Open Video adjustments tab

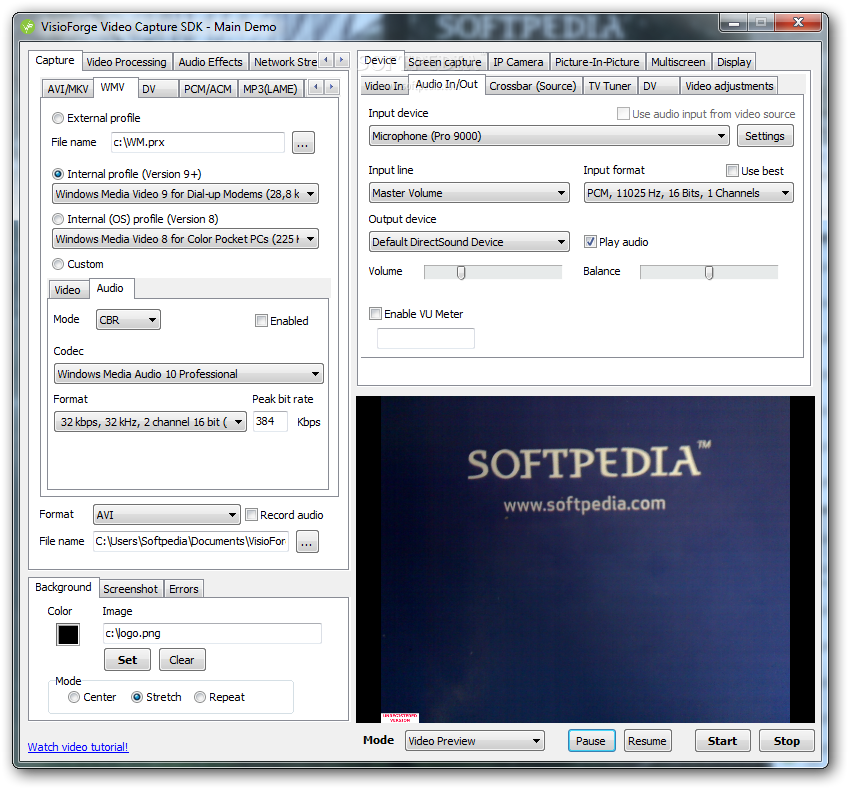click(729, 86)
